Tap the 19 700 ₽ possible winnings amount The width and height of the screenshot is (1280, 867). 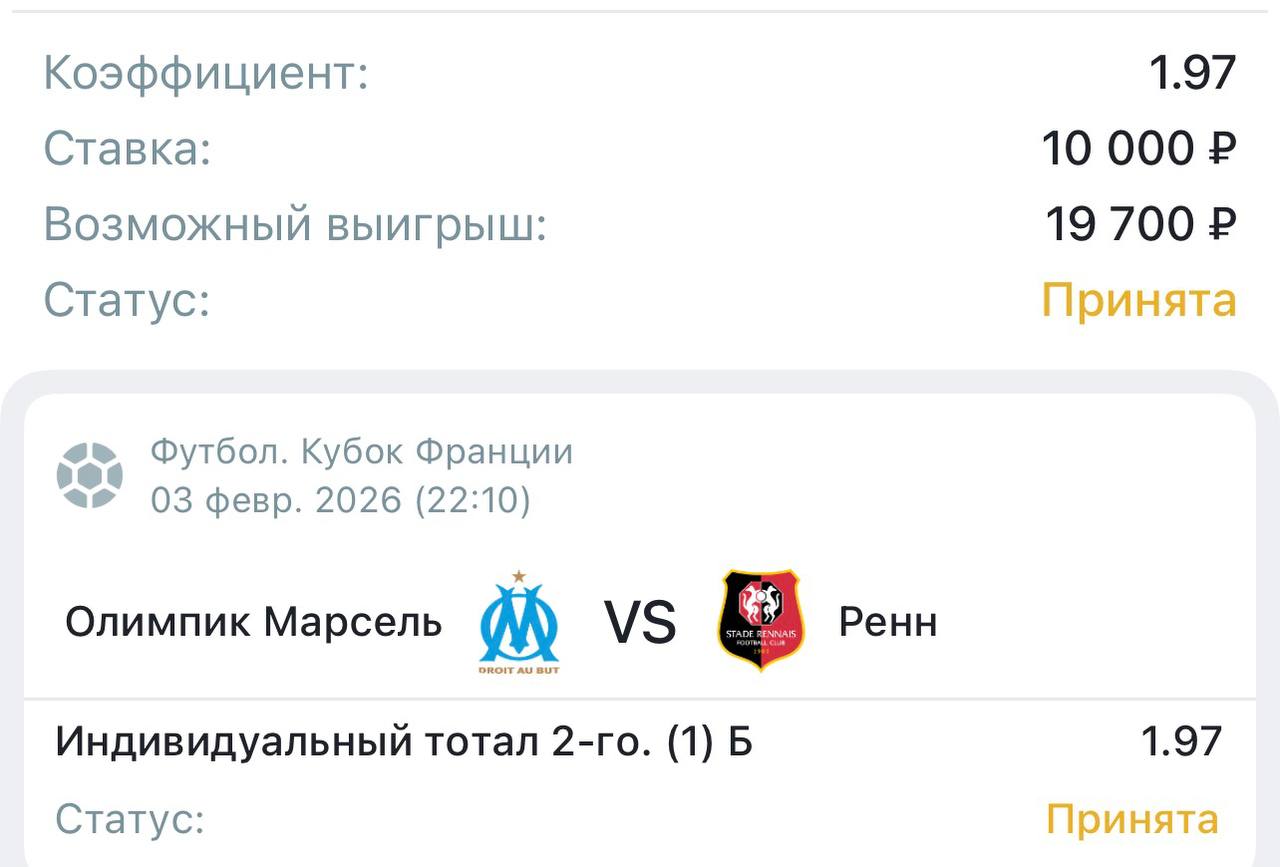coord(1141,225)
